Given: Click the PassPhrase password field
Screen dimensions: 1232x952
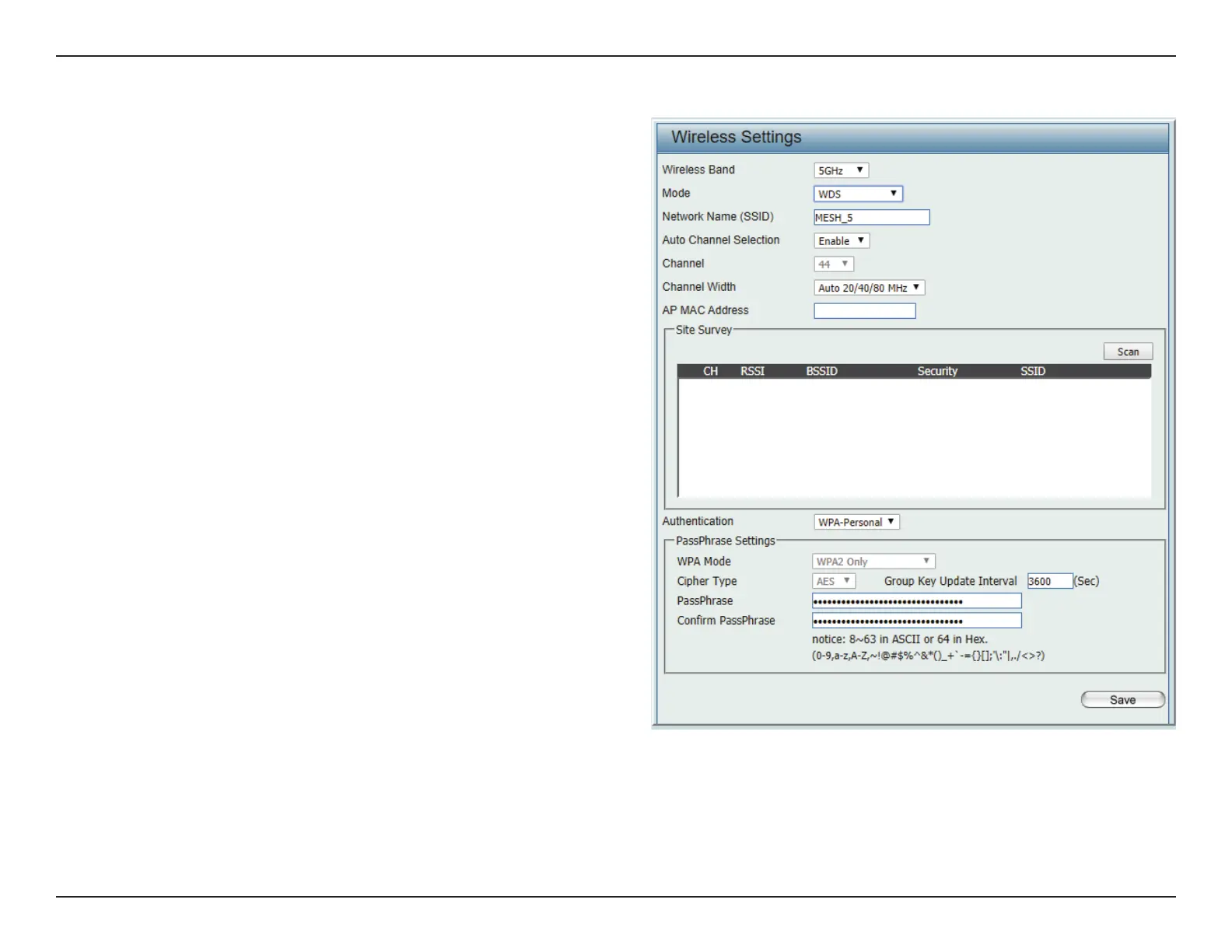Looking at the screenshot, I should tap(916, 601).
